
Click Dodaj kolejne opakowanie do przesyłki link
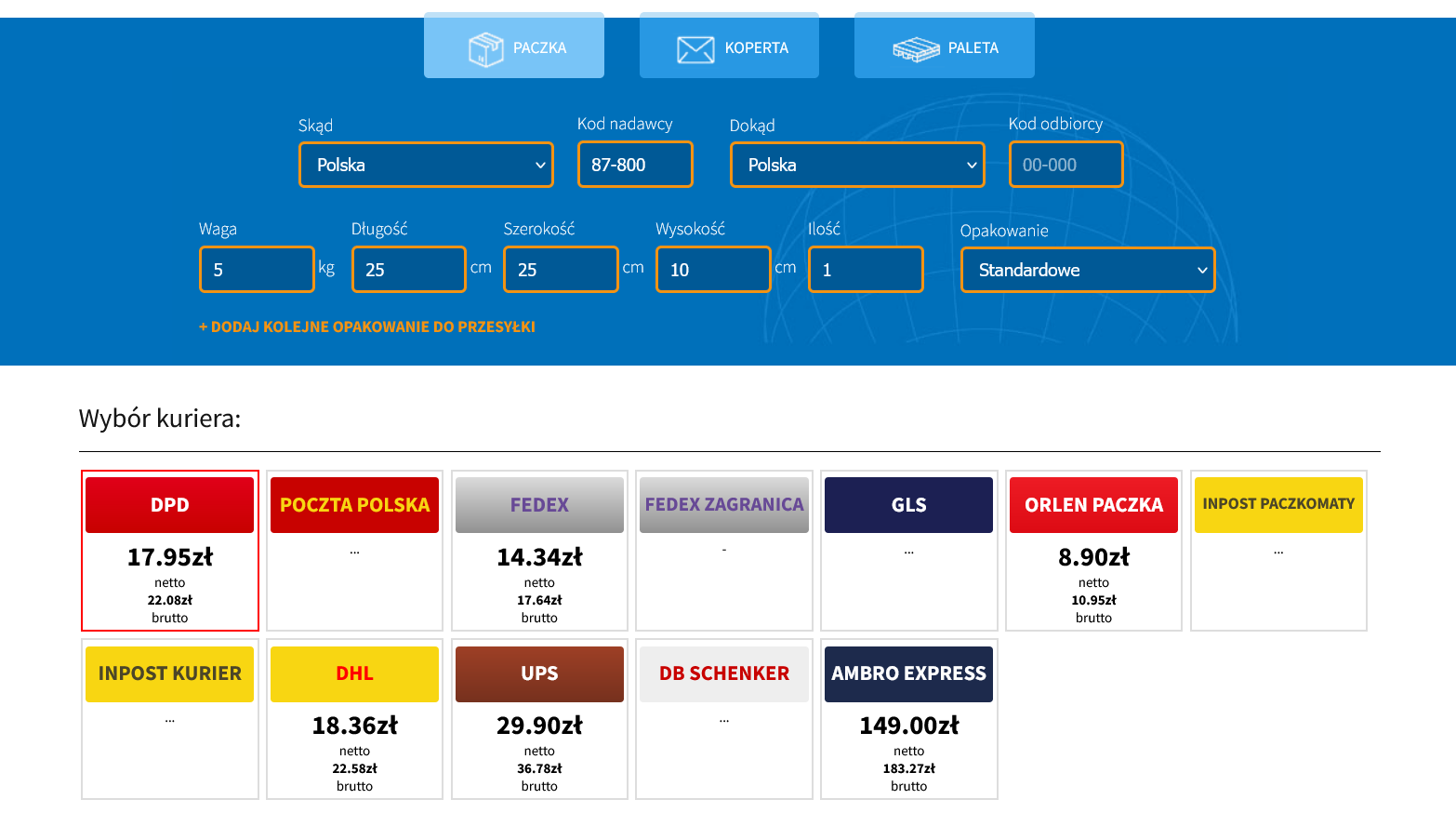click(x=367, y=326)
